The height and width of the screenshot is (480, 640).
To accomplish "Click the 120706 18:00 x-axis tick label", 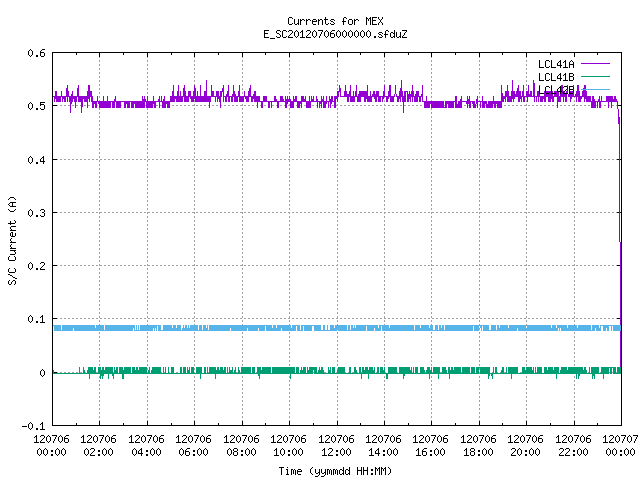I will click(x=478, y=445).
